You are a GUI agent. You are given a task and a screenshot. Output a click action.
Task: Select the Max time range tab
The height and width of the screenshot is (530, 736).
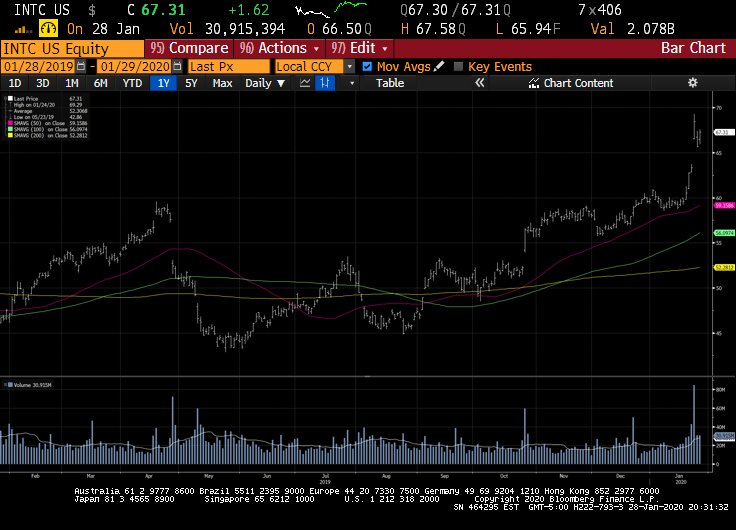[x=222, y=83]
